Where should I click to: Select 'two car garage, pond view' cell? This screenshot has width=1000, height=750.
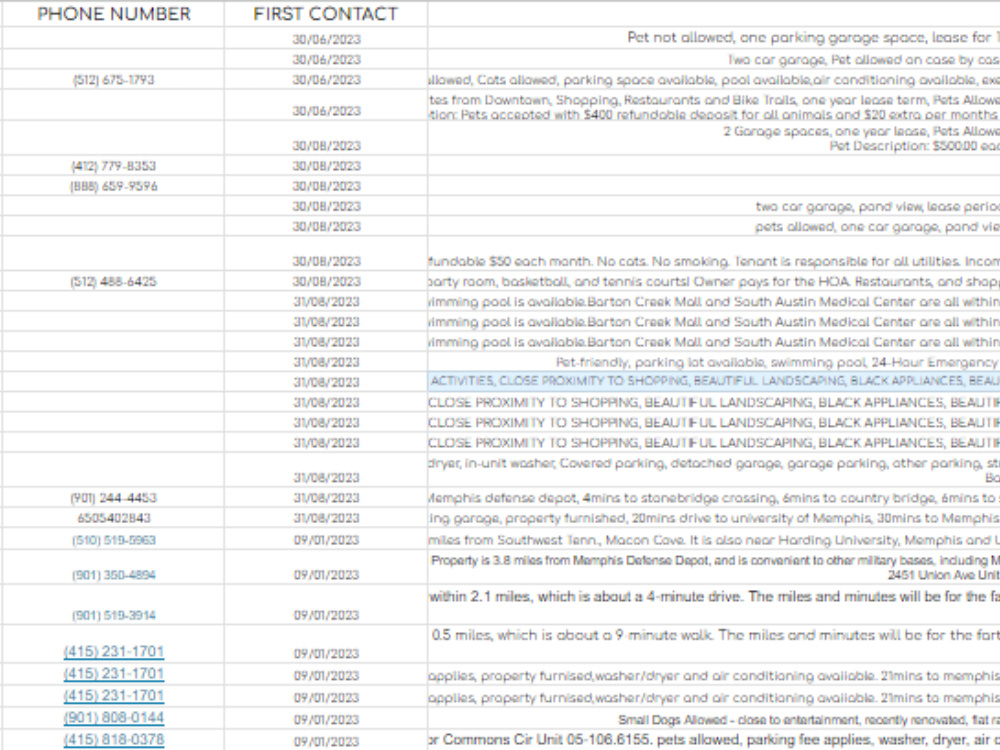pos(714,206)
